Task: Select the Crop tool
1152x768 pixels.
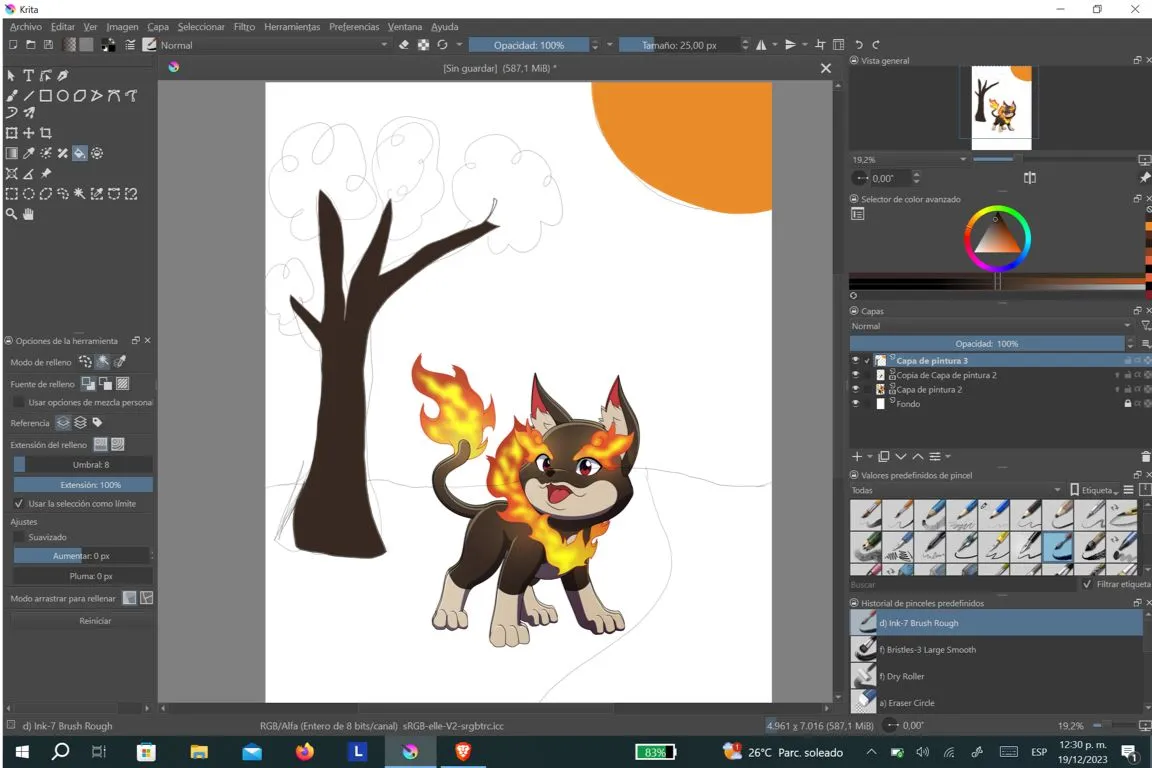Action: pyautogui.click(x=46, y=133)
